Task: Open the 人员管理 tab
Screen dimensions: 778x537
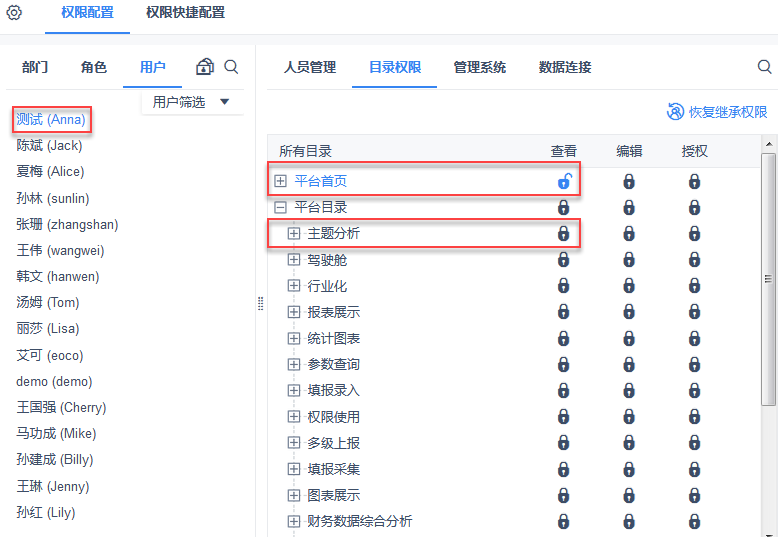Action: coord(310,67)
